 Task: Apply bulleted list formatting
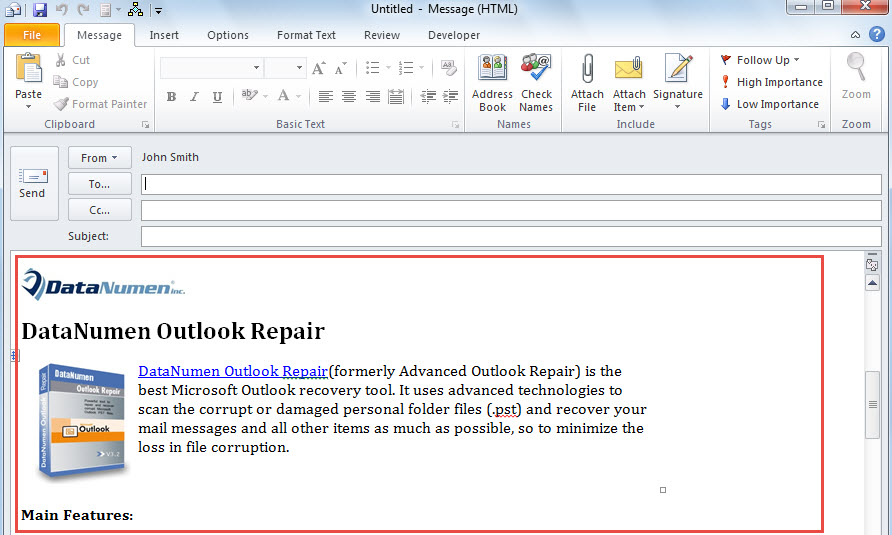click(373, 68)
